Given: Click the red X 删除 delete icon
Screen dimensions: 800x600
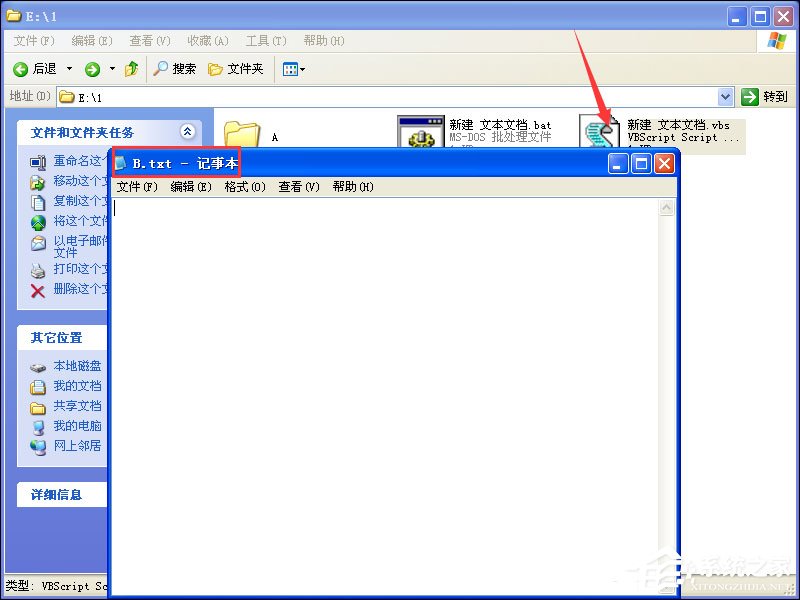Looking at the screenshot, I should point(38,291).
